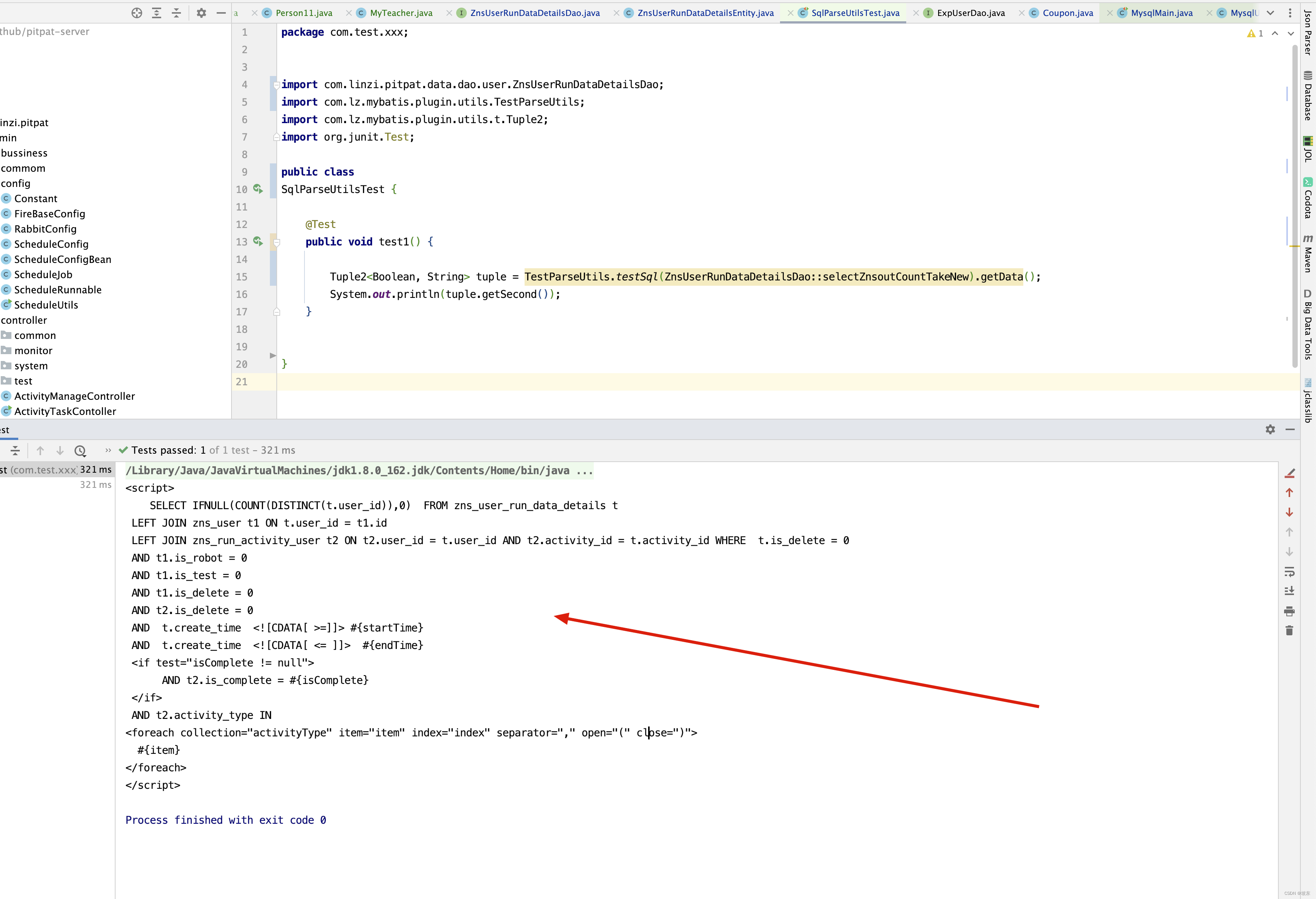Click grey down stack trace arrow
The width and height of the screenshot is (1316, 899).
tap(1289, 552)
